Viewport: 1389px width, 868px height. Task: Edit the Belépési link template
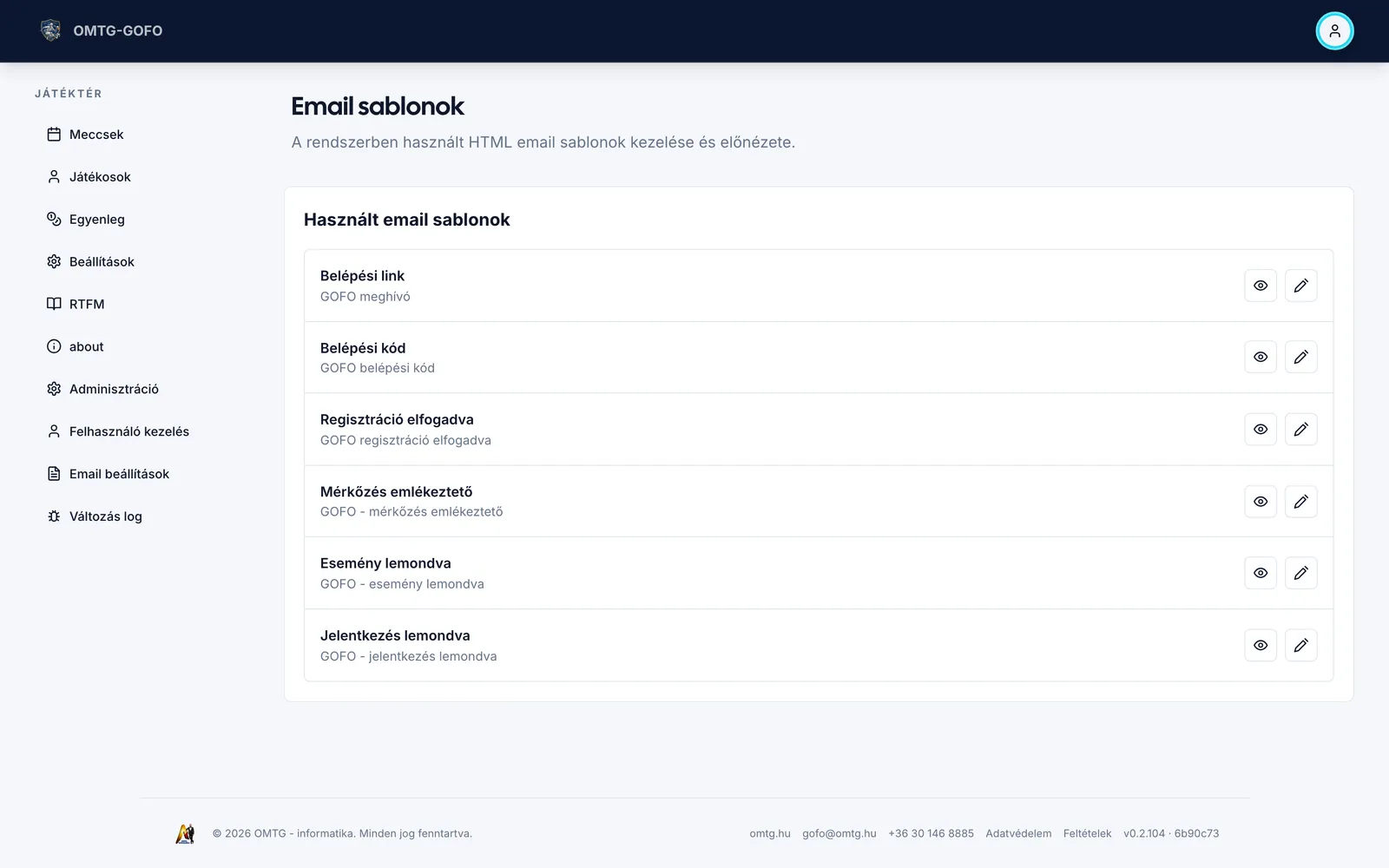click(1300, 286)
